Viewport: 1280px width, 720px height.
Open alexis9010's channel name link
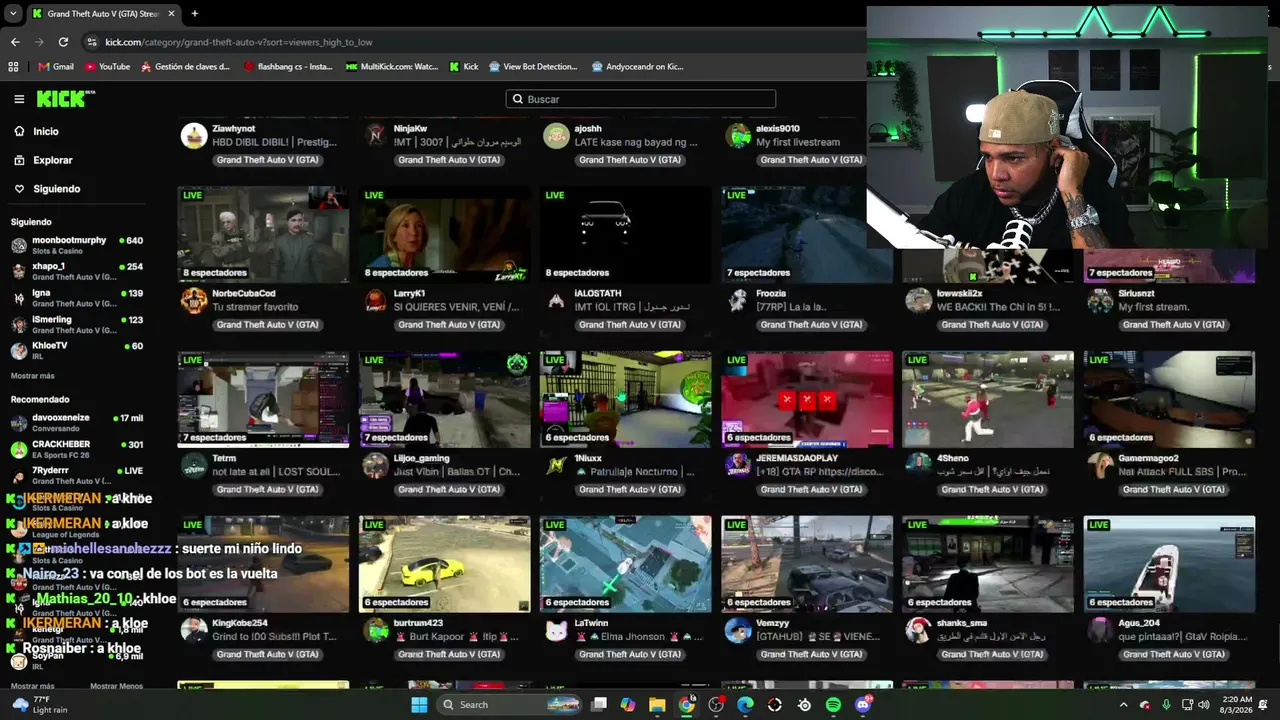pyautogui.click(x=778, y=129)
